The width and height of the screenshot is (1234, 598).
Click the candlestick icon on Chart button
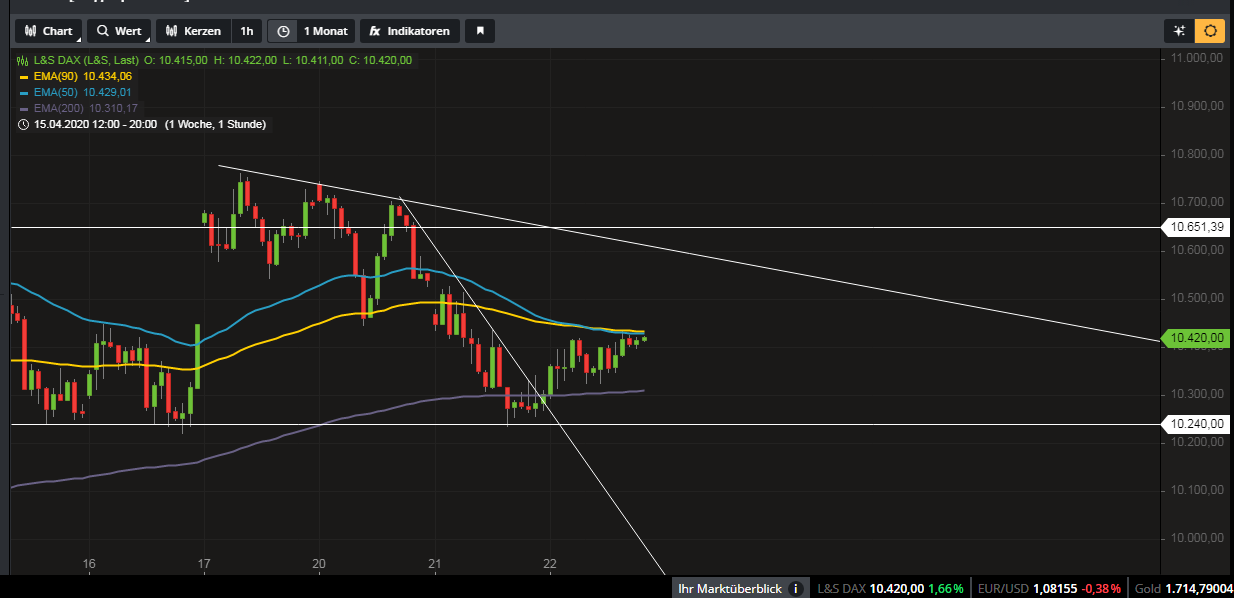point(30,31)
